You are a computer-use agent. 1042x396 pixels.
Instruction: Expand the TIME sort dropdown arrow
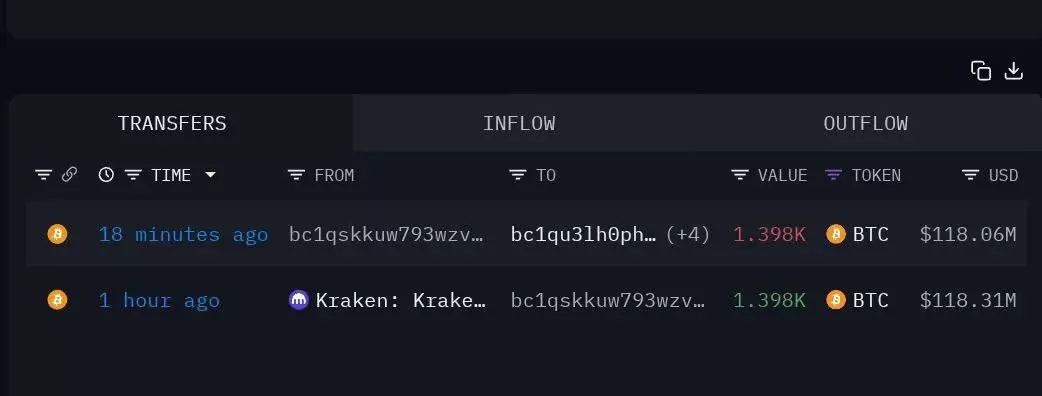(x=210, y=175)
